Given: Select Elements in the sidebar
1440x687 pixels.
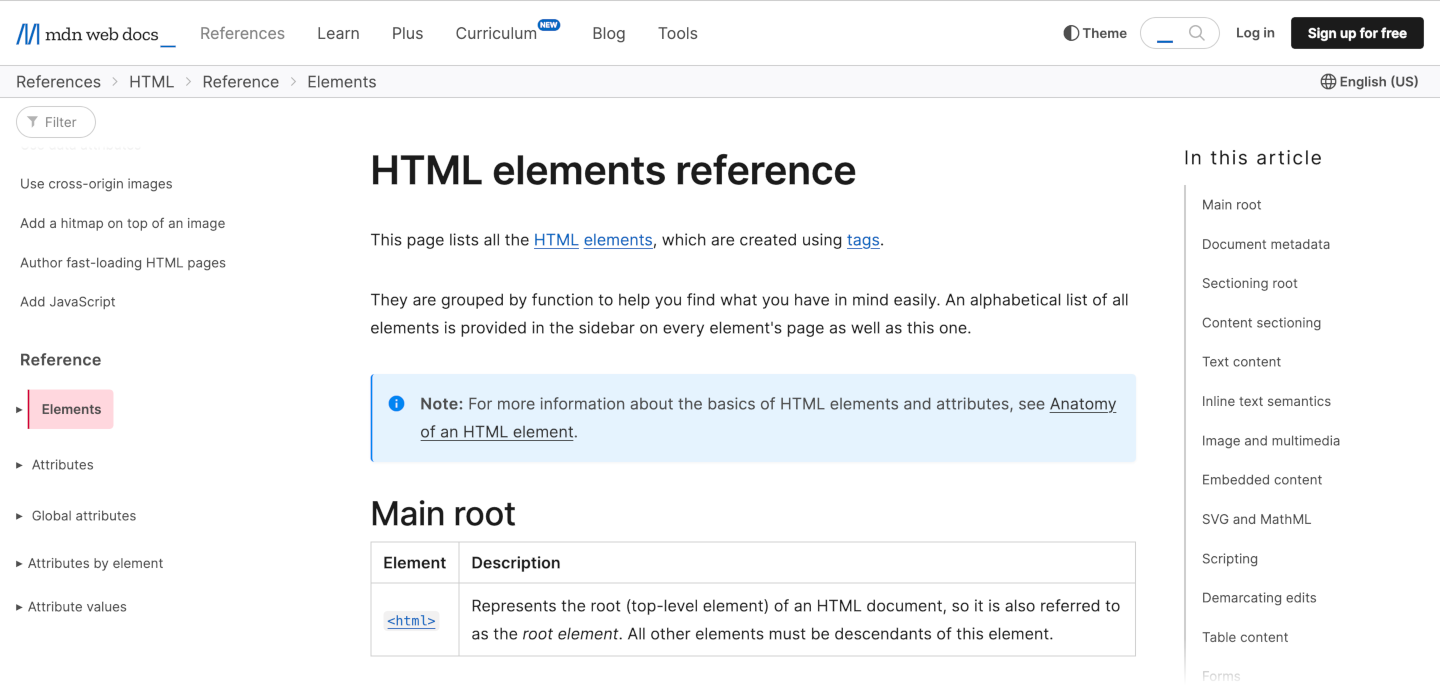Looking at the screenshot, I should pyautogui.click(x=71, y=409).
